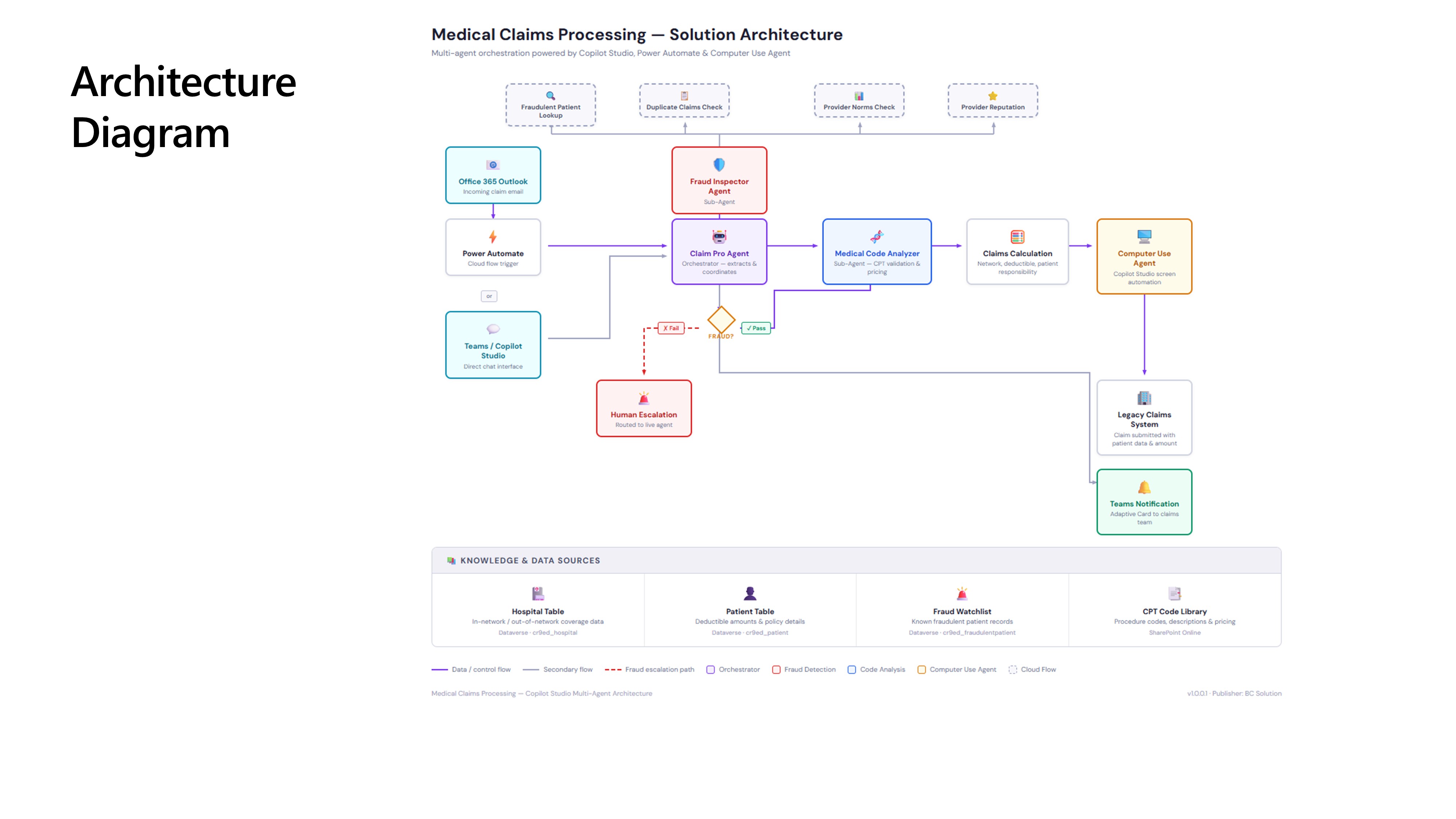1456x819 pixels.
Task: Click the Fraud Inspector Agent shield icon
Action: [x=719, y=165]
